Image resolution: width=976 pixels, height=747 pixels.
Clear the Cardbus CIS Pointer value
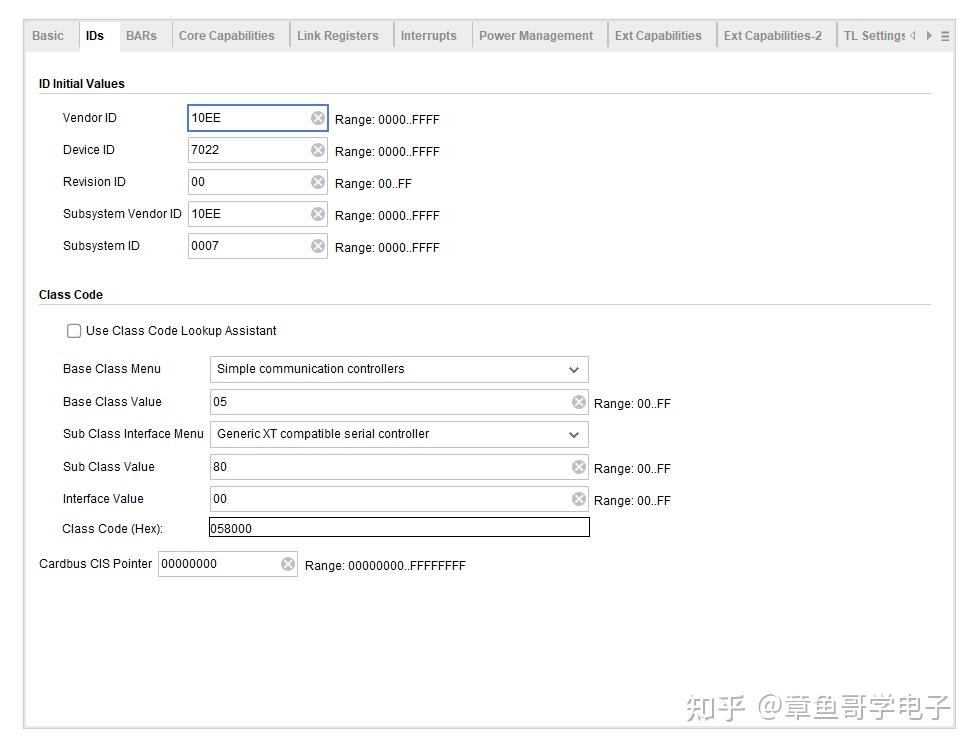(x=288, y=564)
